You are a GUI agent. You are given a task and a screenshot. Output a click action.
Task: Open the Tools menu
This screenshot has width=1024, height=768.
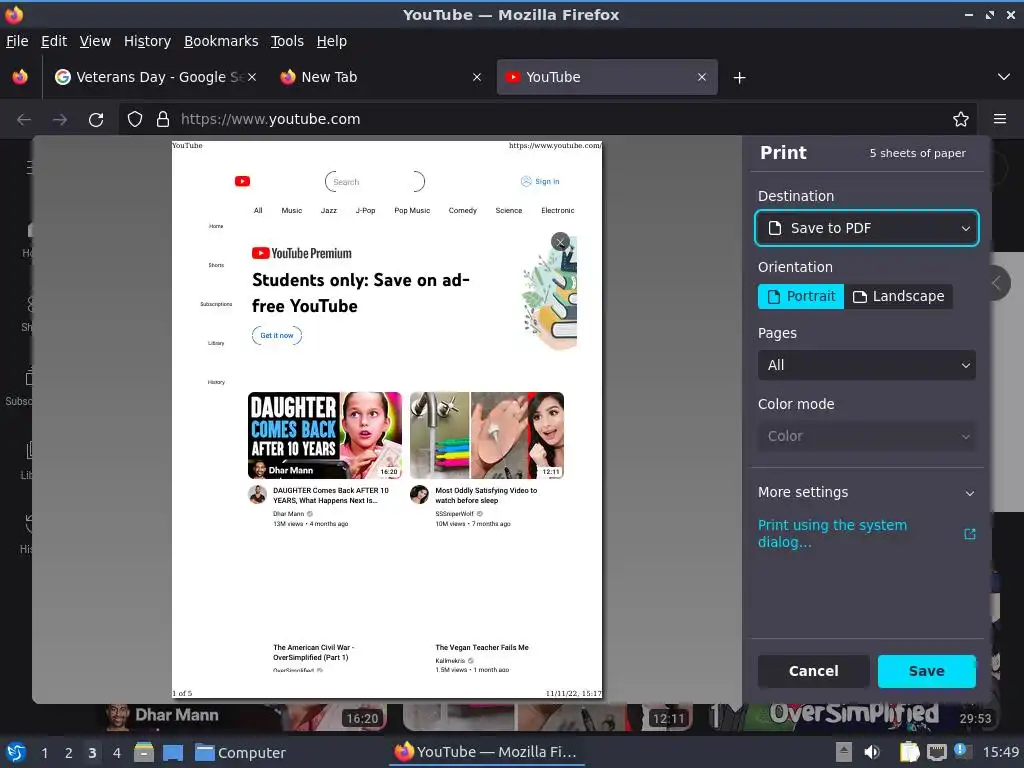[x=287, y=41]
